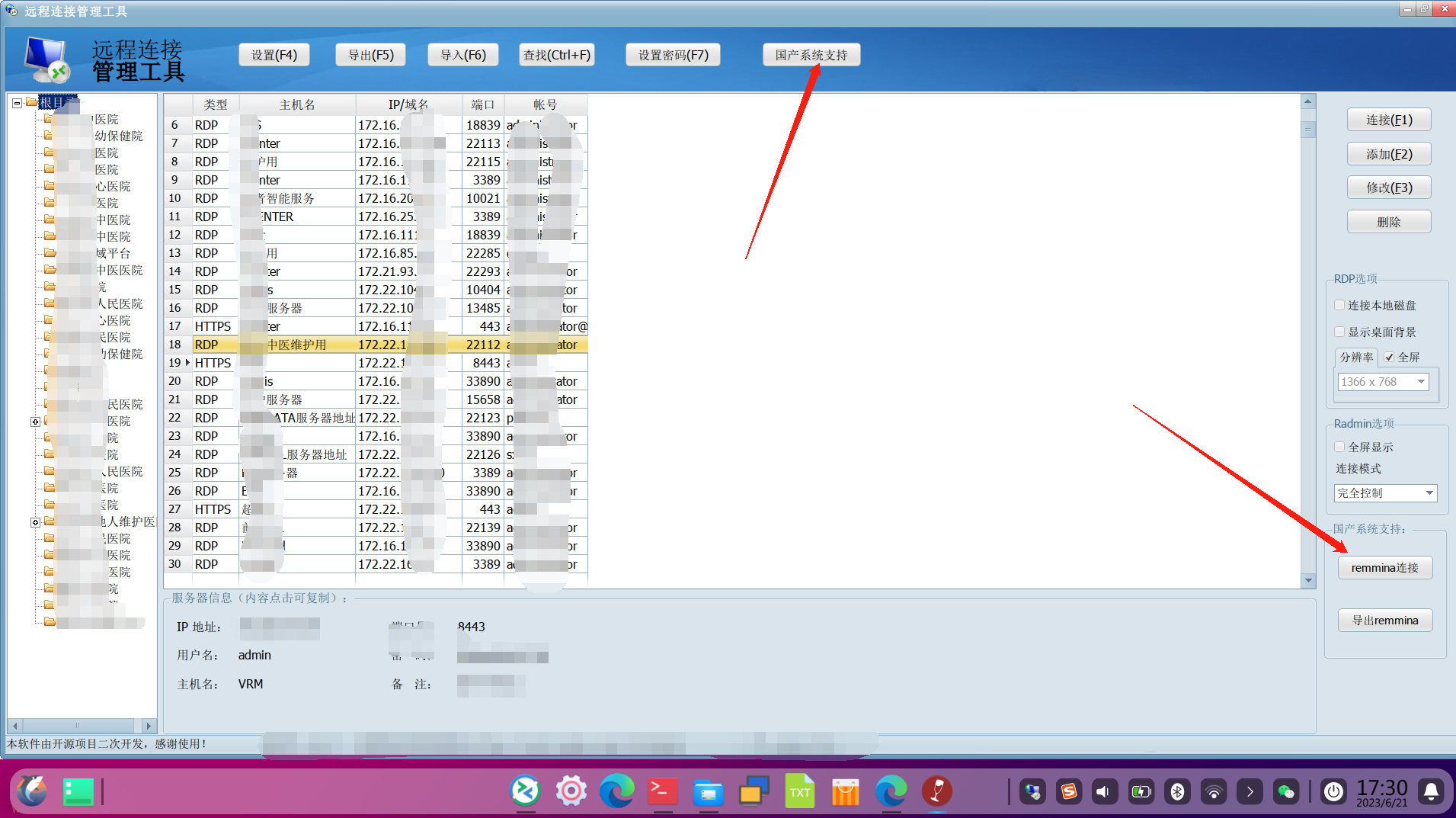Click the title bar application icon
The height and width of the screenshot is (818, 1456).
pyautogui.click(x=11, y=11)
